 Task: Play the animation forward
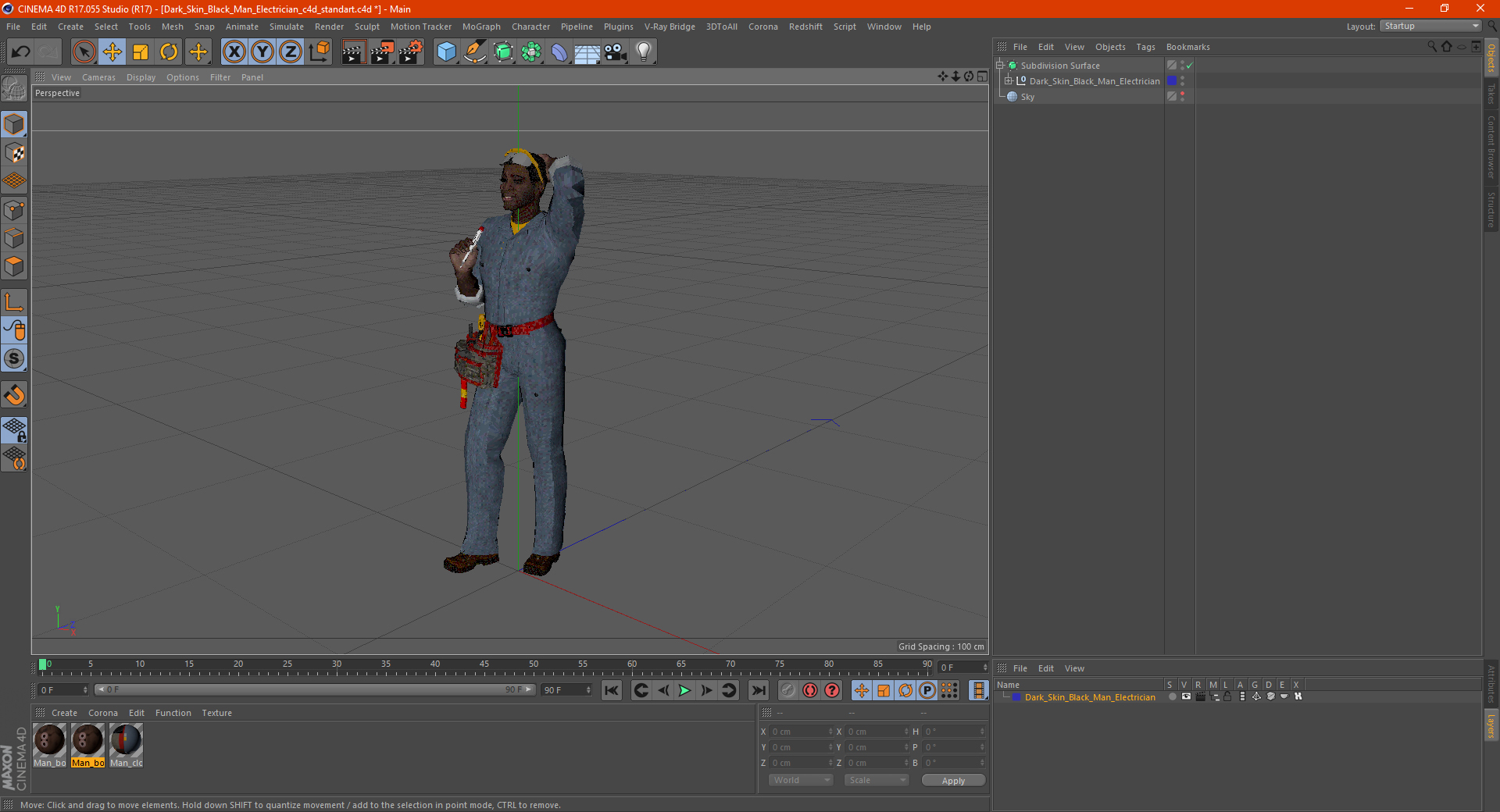tap(684, 690)
